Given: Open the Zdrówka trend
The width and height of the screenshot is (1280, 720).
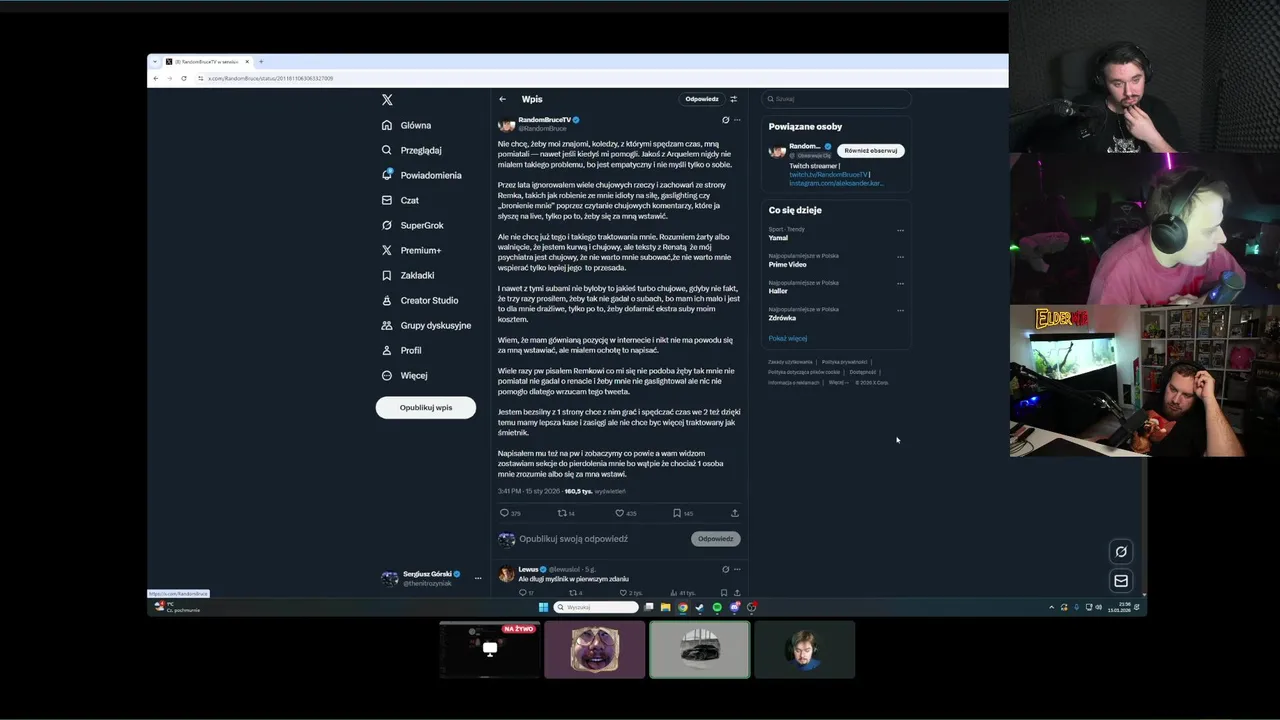Looking at the screenshot, I should pos(782,318).
